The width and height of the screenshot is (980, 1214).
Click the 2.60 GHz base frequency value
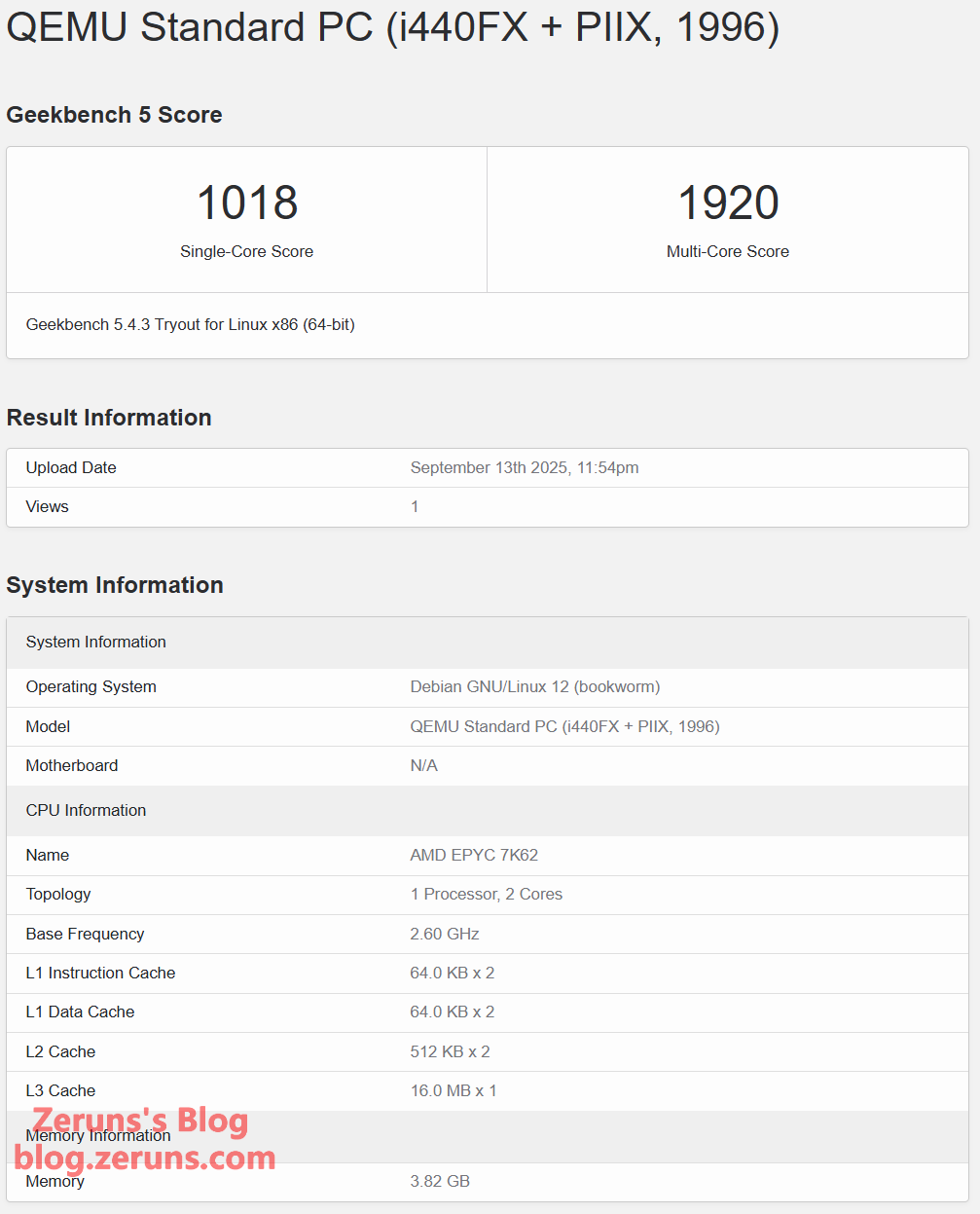pyautogui.click(x=445, y=934)
